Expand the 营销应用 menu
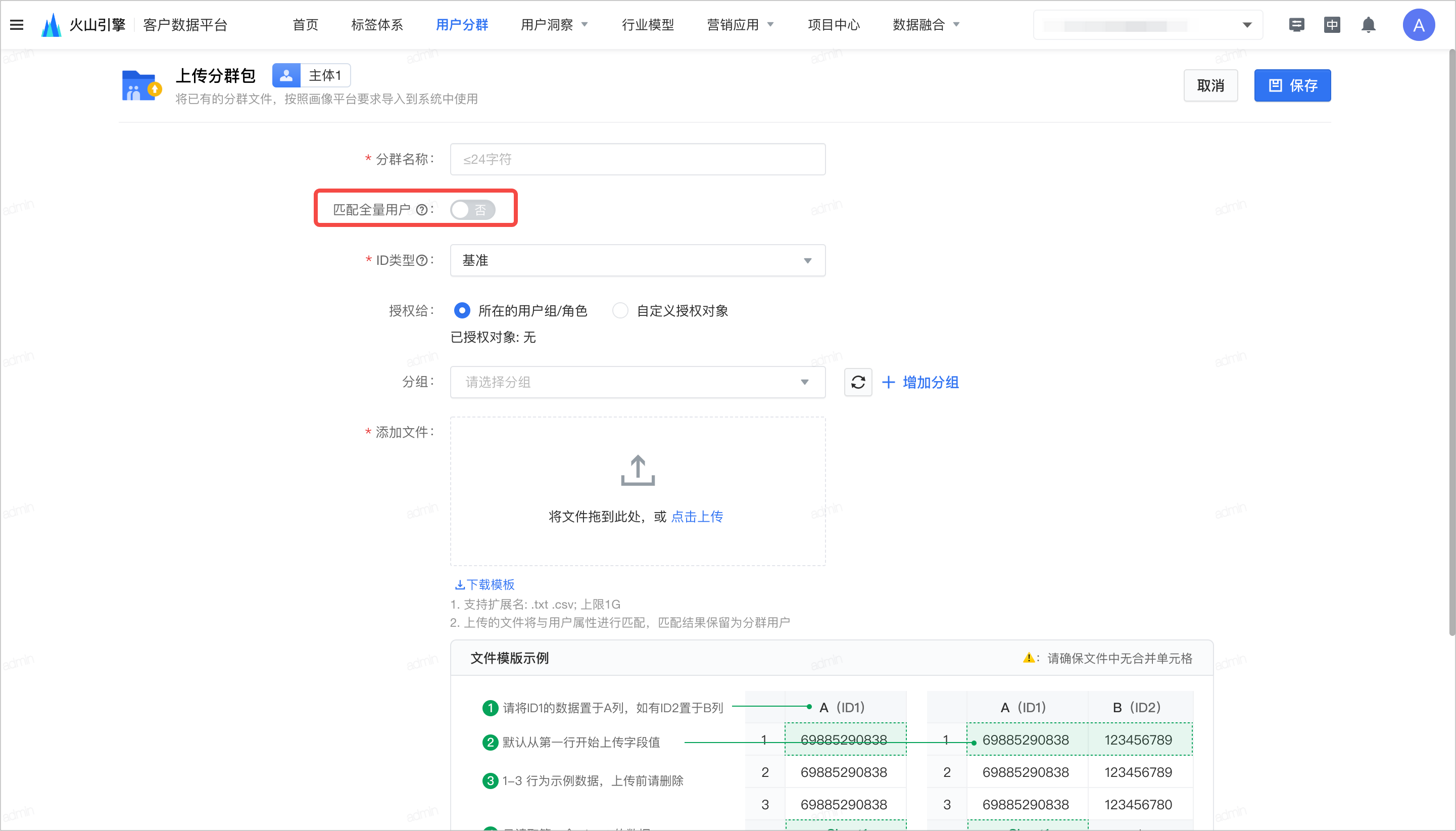Screen dimensions: 1456x831 tap(740, 25)
